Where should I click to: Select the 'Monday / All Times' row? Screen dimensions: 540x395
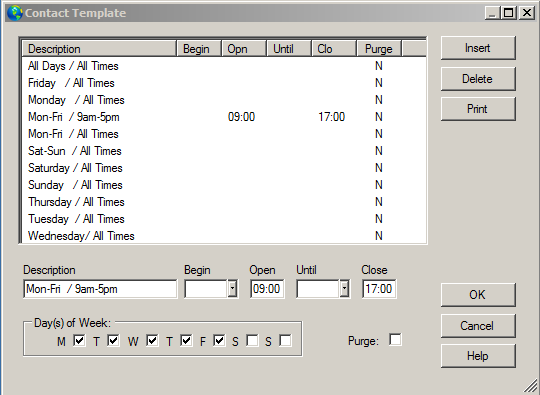click(x=224, y=100)
